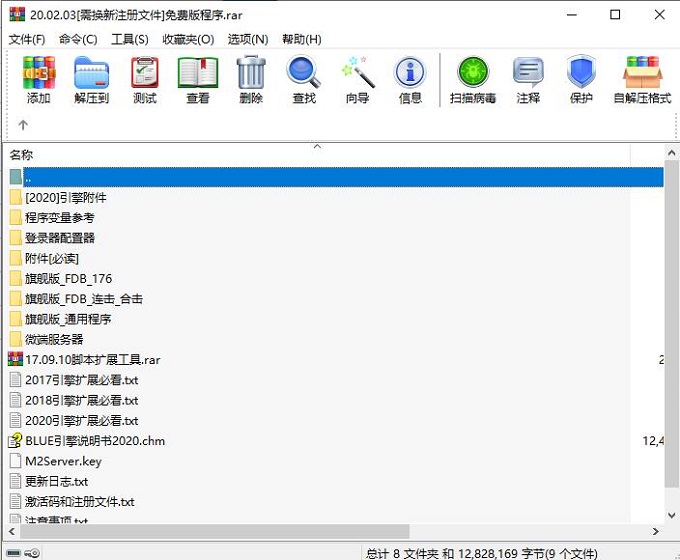Image resolution: width=680 pixels, height=560 pixels.
Task: Go up one level with arrow
Action: (23, 125)
